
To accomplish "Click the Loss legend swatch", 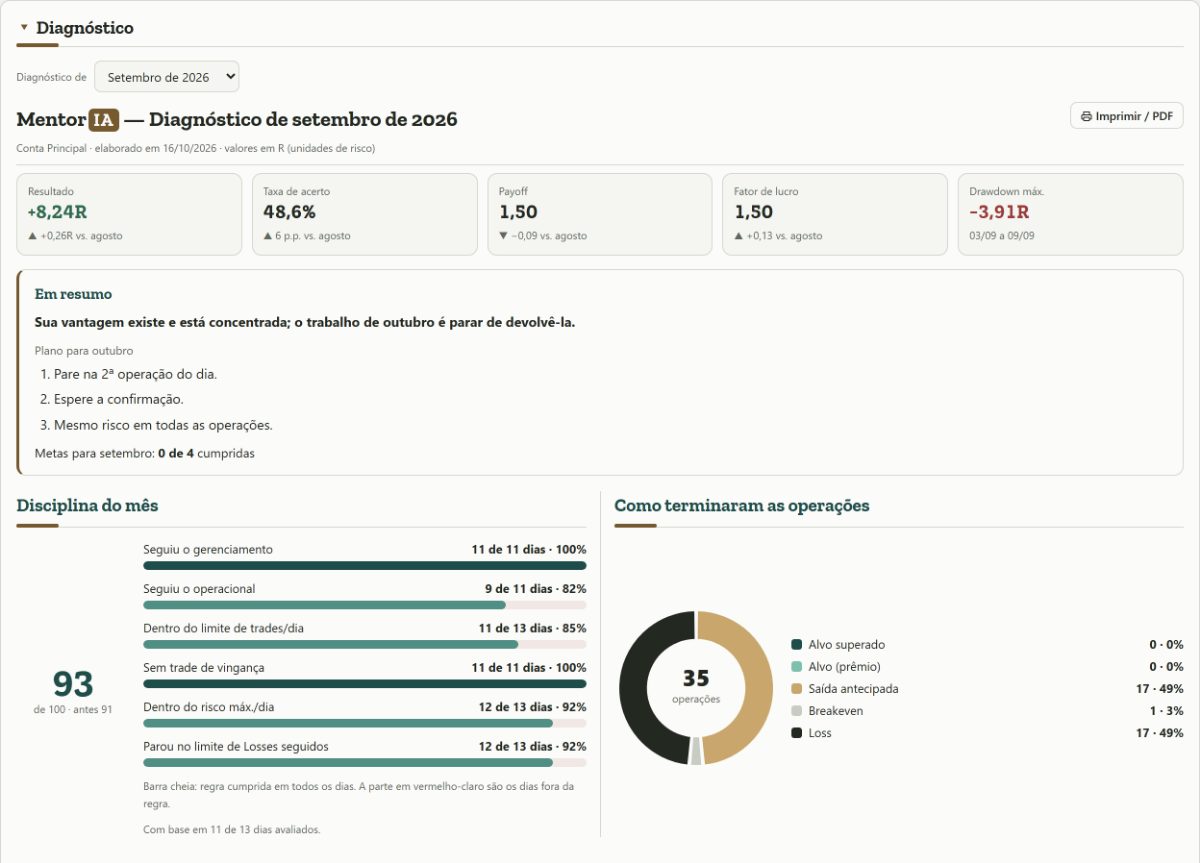I will click(x=796, y=733).
